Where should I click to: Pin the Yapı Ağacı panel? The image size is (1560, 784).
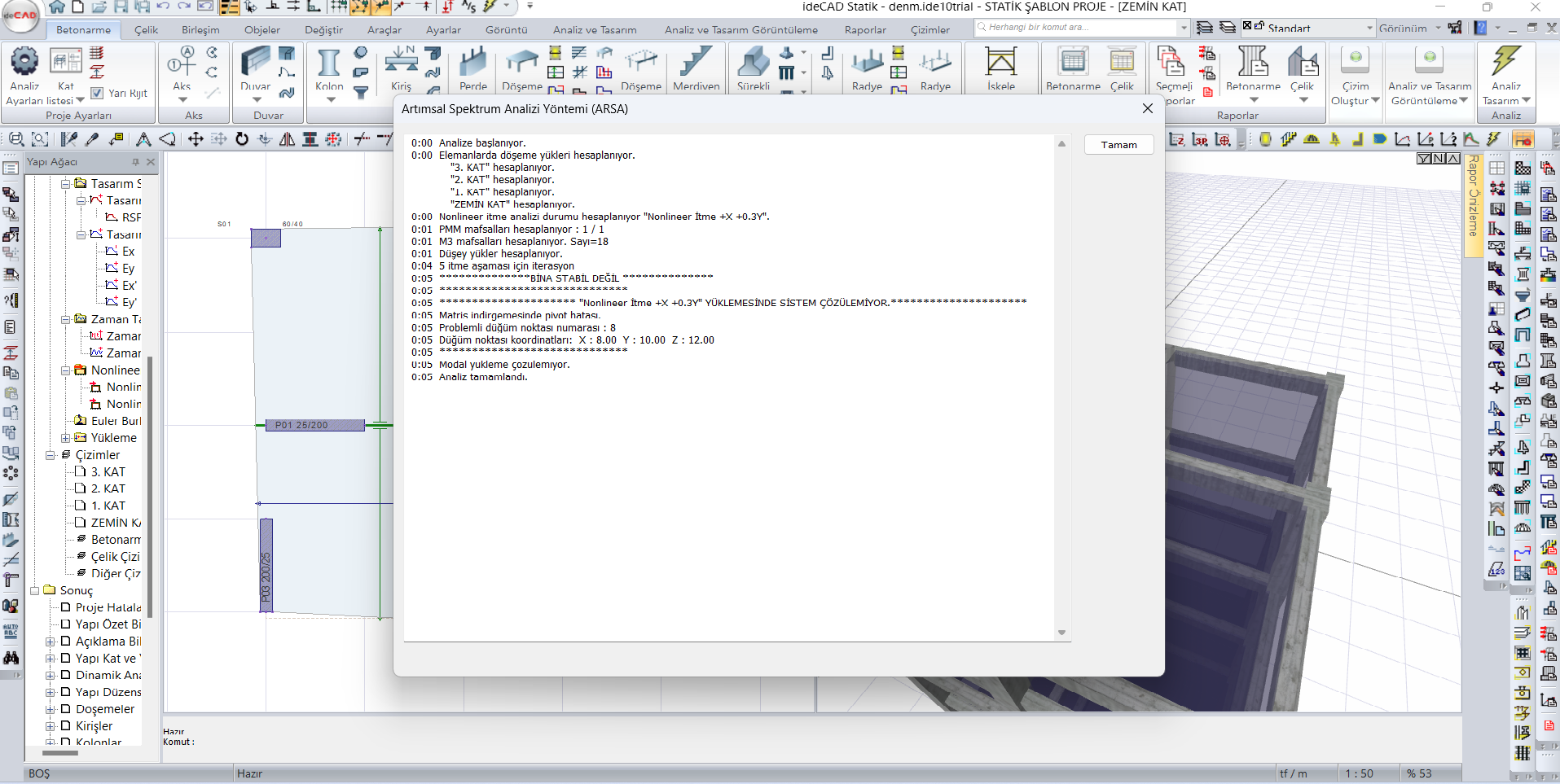coord(135,162)
